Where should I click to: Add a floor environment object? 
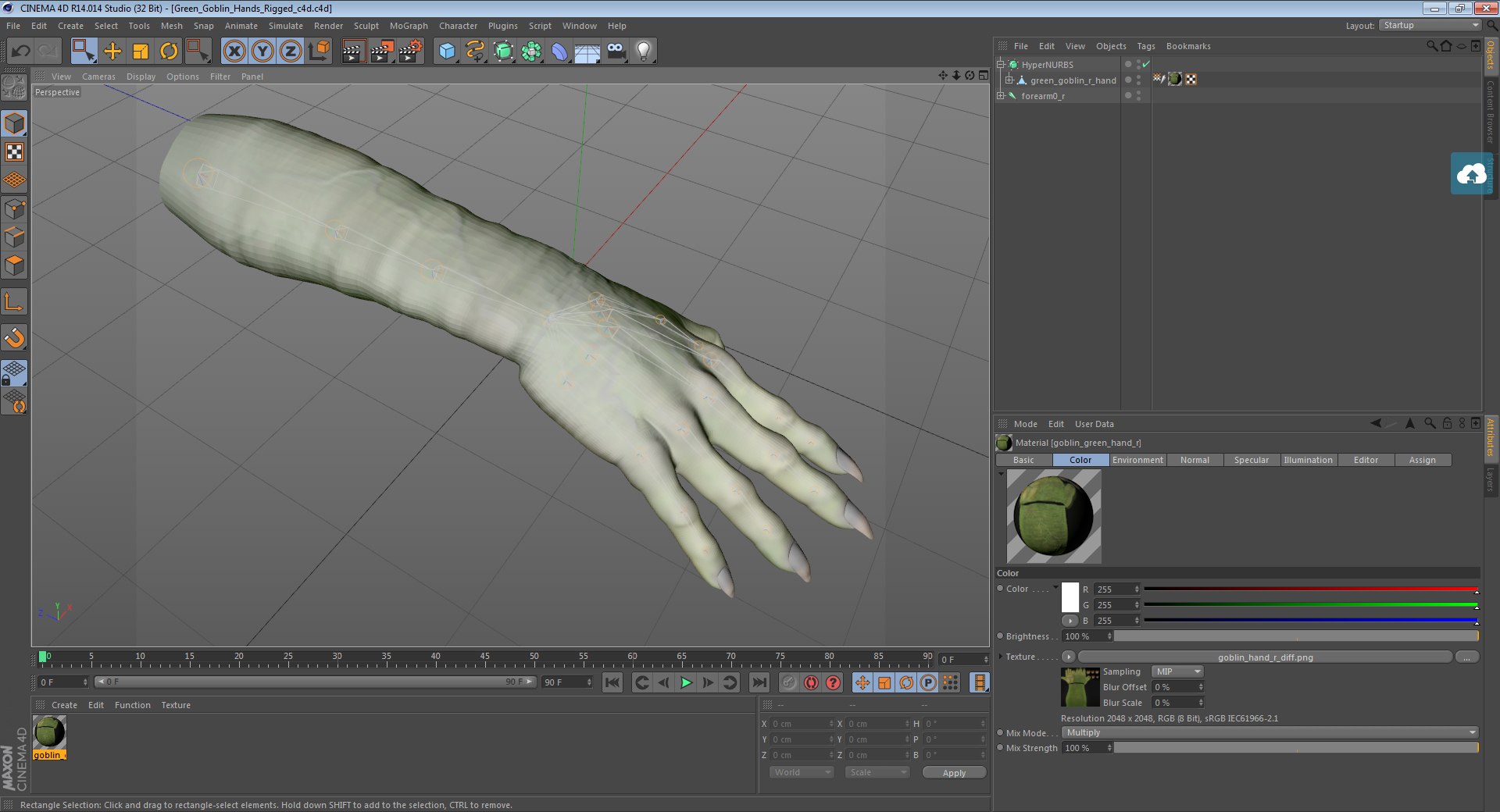click(x=587, y=52)
